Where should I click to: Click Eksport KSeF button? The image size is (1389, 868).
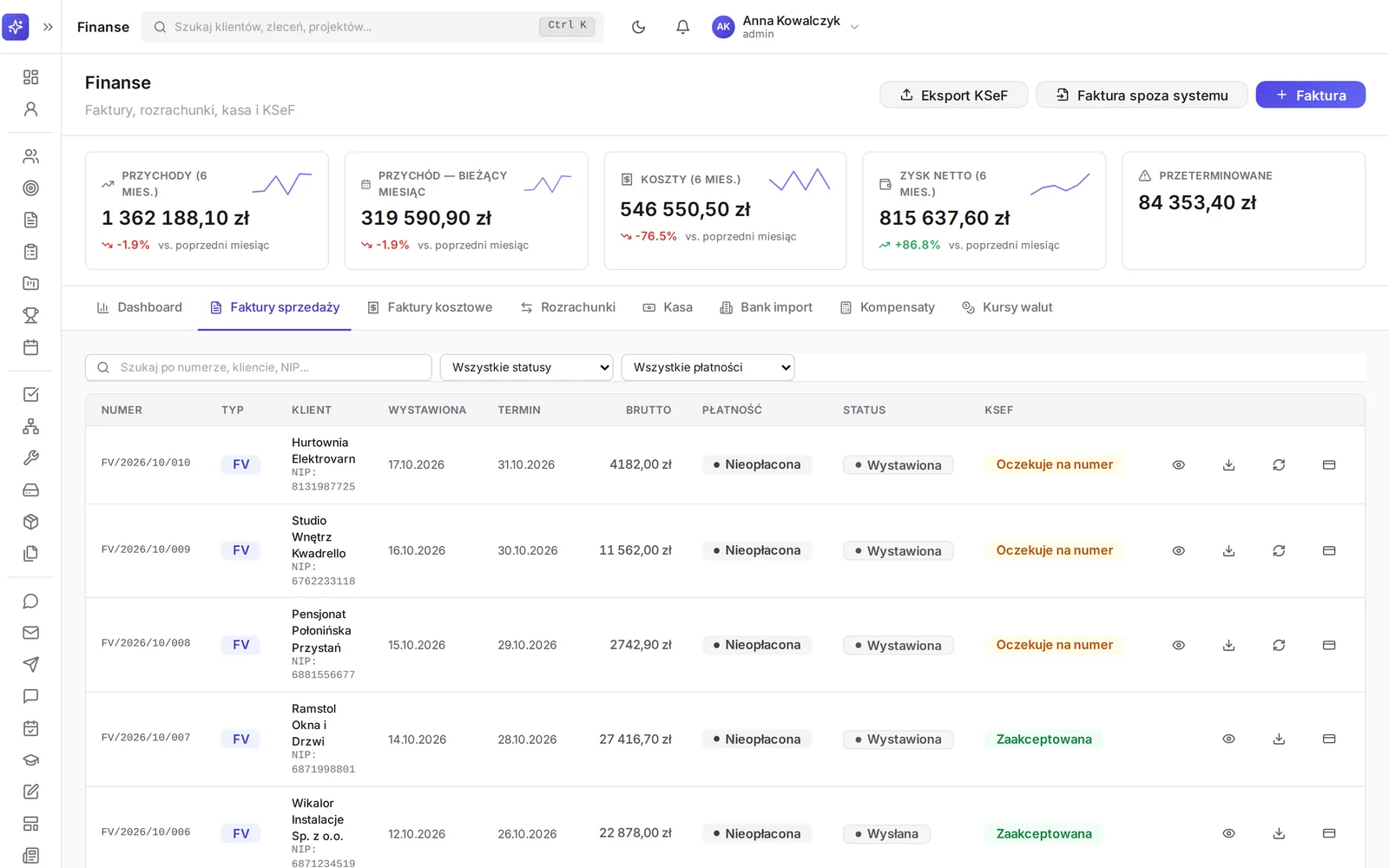pos(954,95)
